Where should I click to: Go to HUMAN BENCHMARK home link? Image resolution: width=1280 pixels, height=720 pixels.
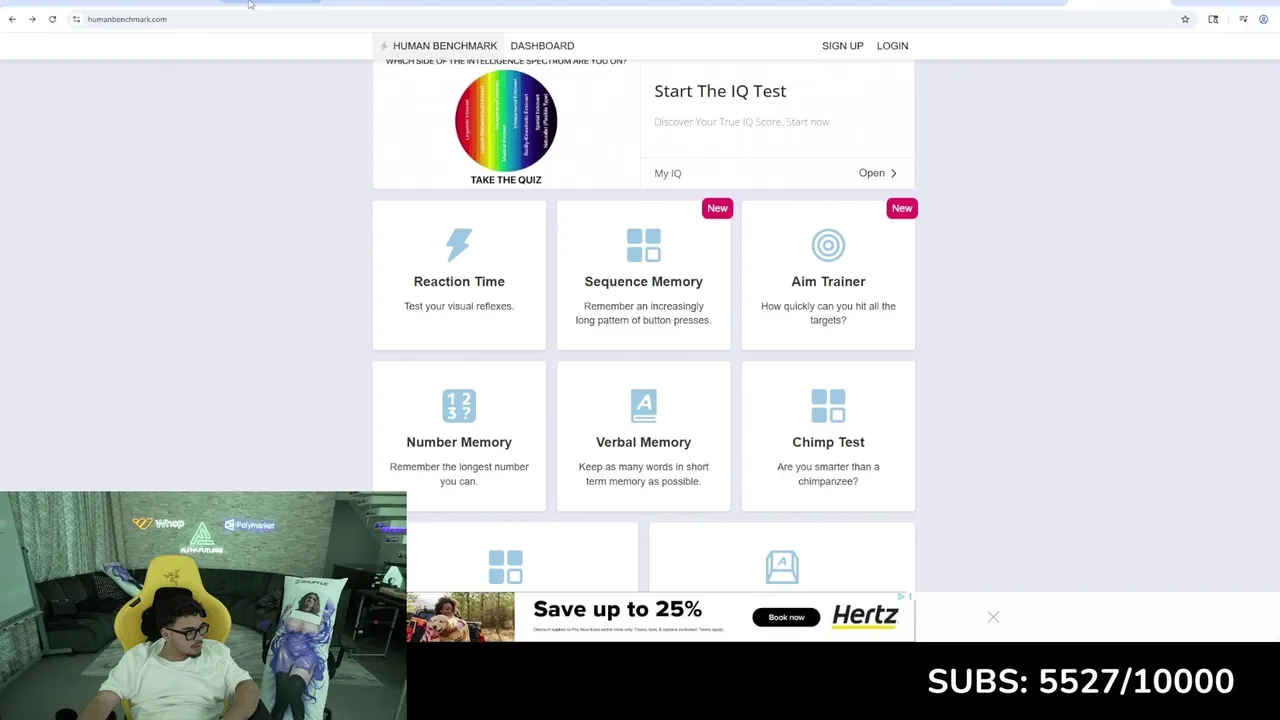click(444, 46)
